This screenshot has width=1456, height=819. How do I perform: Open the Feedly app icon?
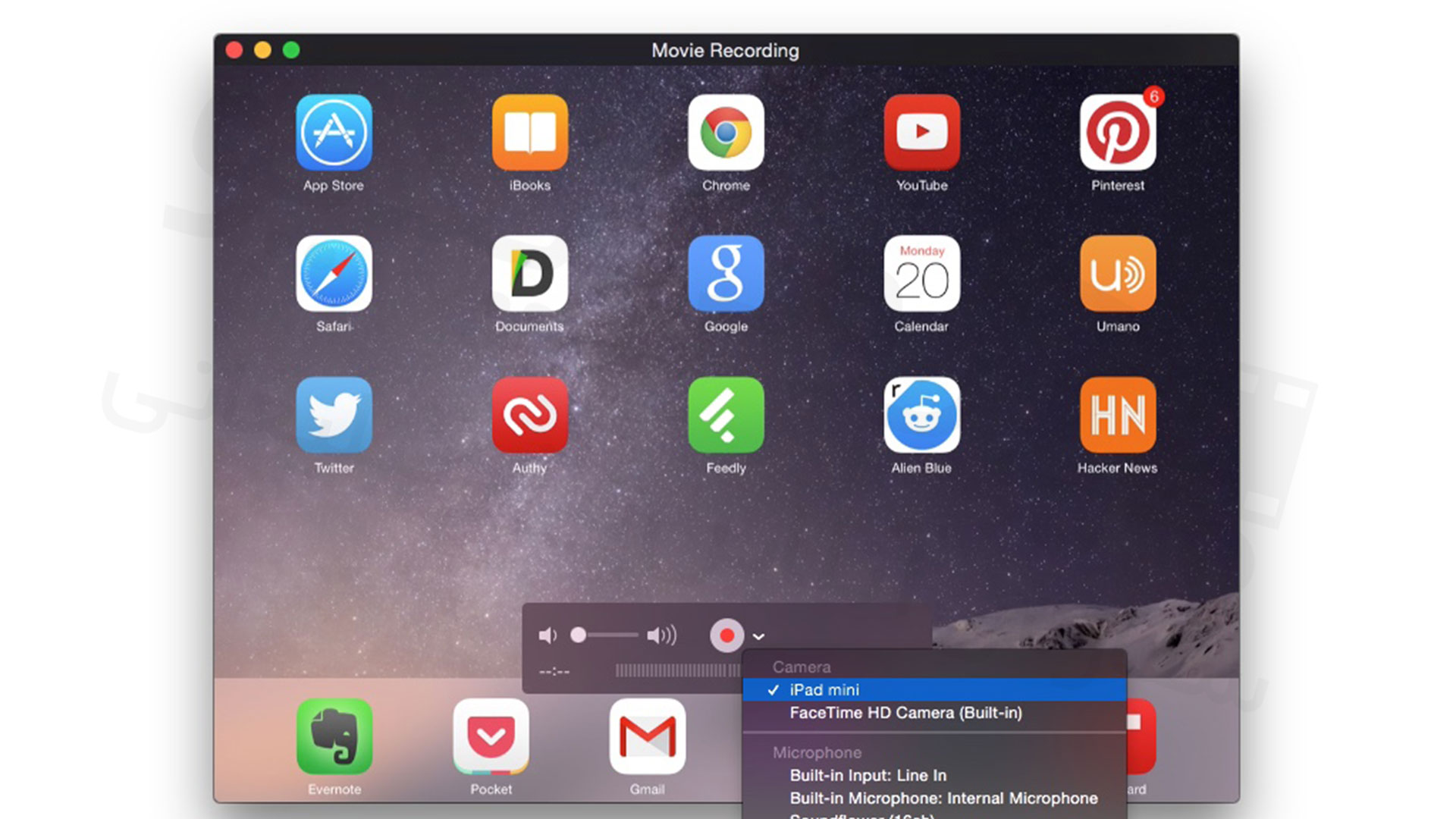click(726, 415)
